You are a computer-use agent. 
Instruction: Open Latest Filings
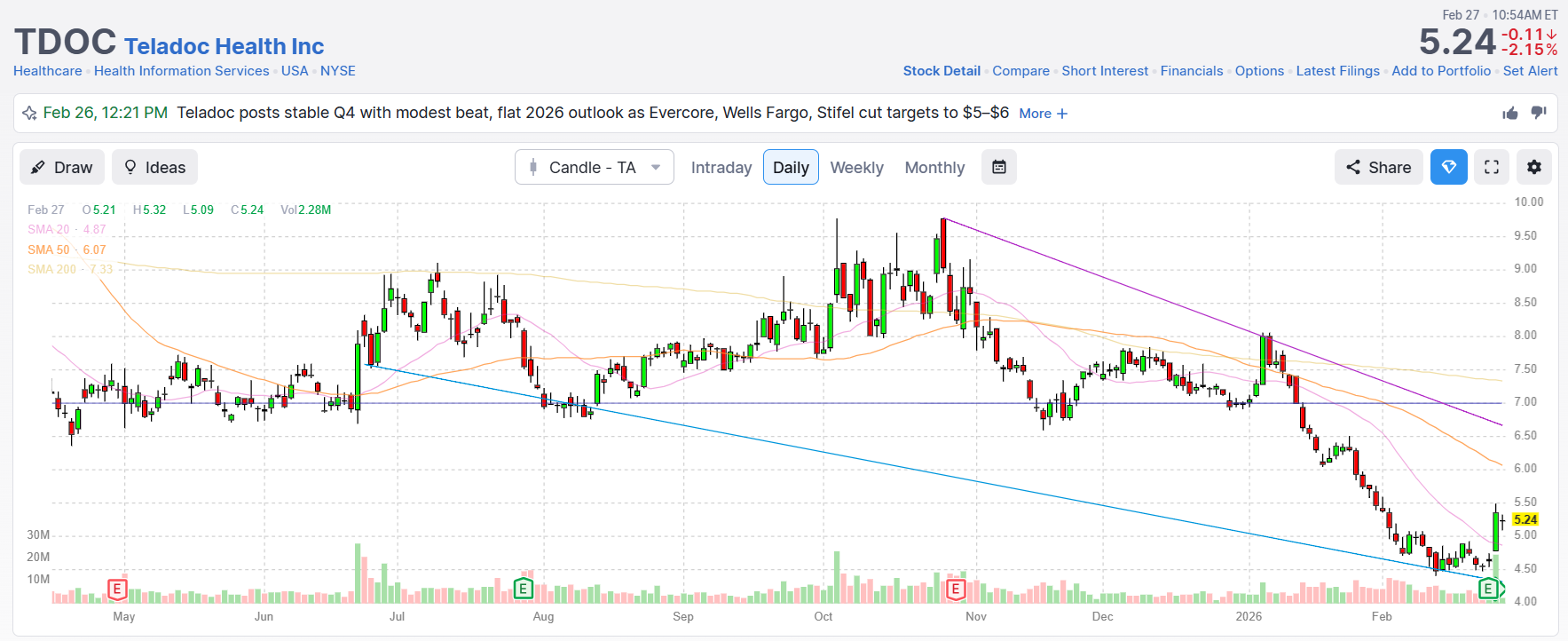click(x=1338, y=71)
